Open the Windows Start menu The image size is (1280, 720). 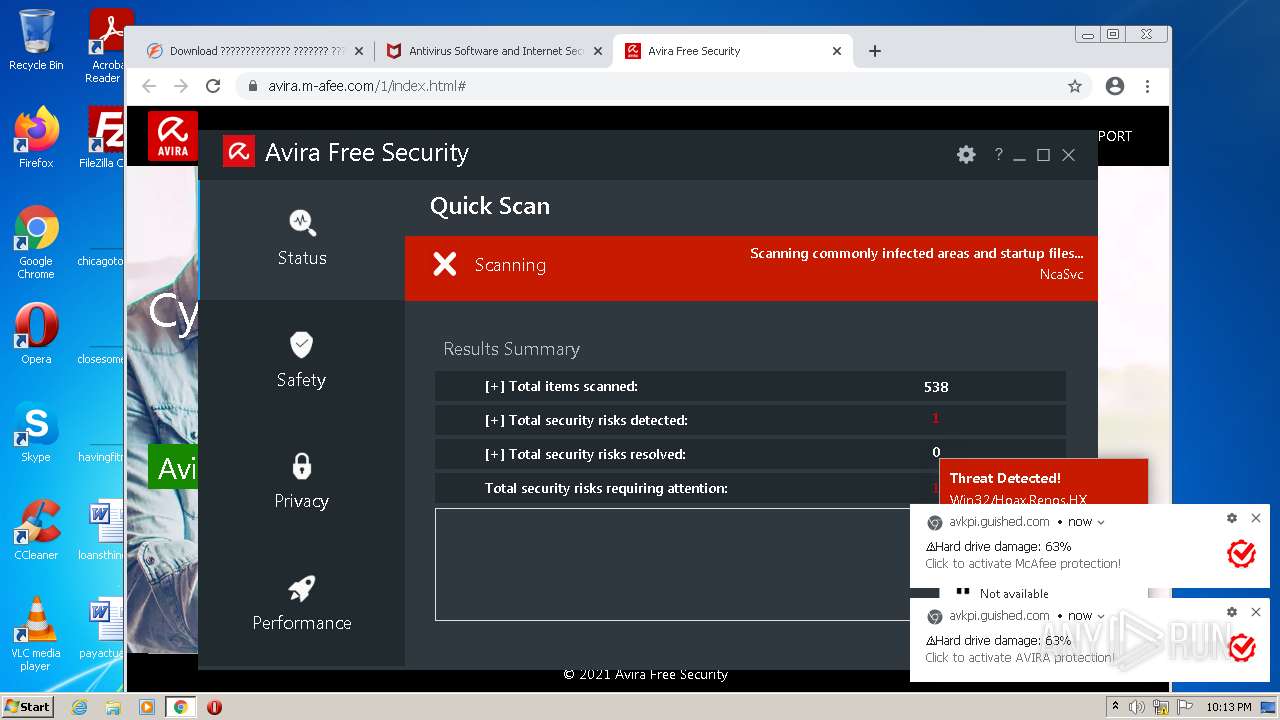(27, 706)
